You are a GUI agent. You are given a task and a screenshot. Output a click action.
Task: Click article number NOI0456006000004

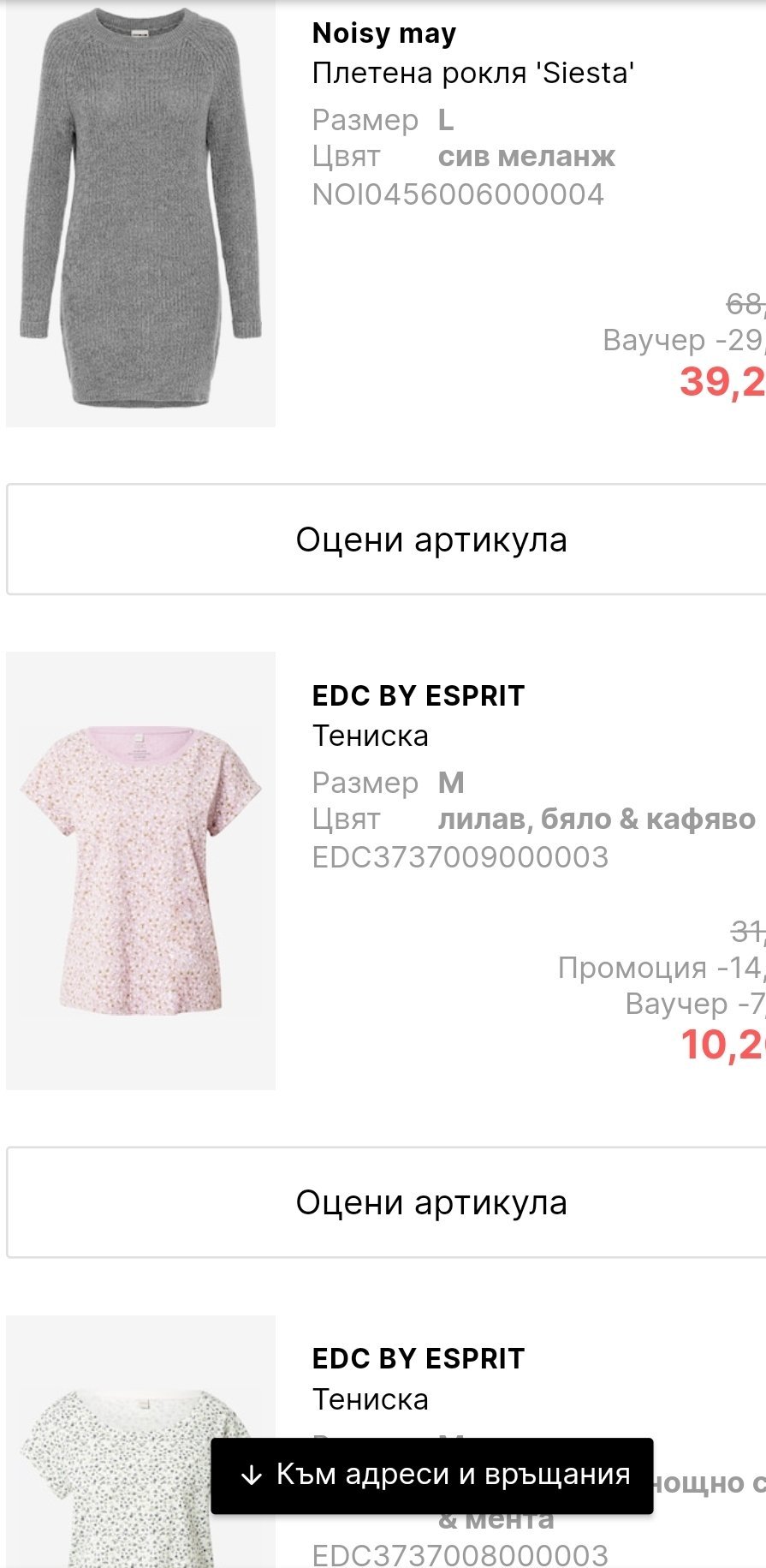tap(458, 194)
